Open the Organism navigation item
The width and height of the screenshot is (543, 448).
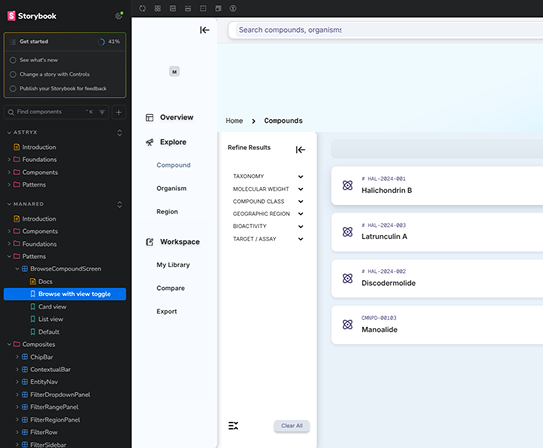(171, 188)
